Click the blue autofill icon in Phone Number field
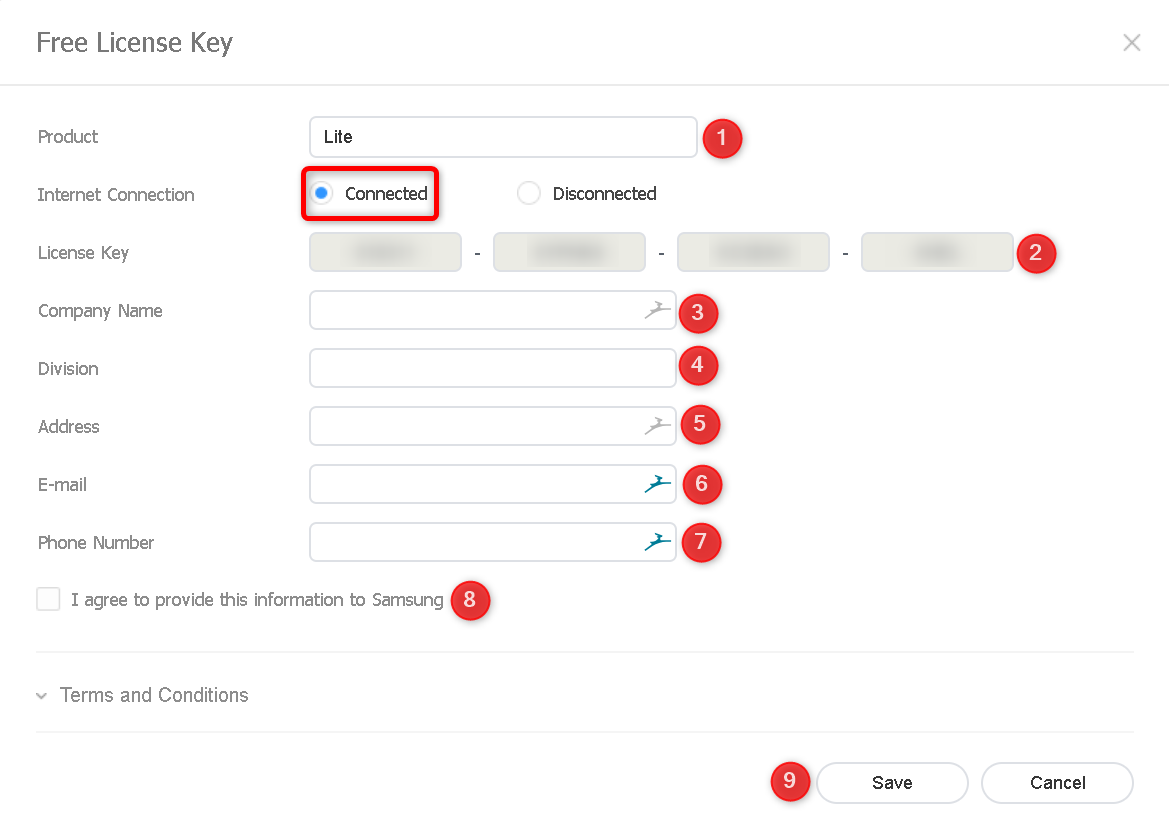Screen dimensions: 1169x832 658,542
